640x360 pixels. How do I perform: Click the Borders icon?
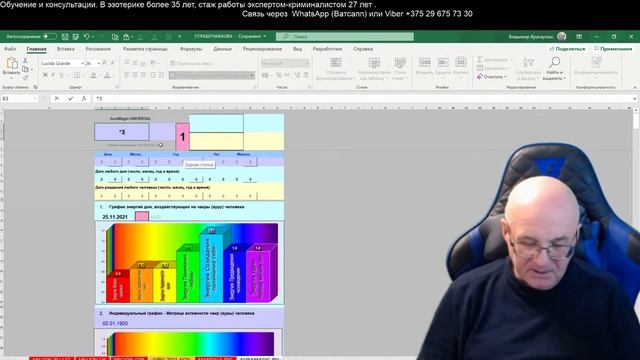coord(77,75)
